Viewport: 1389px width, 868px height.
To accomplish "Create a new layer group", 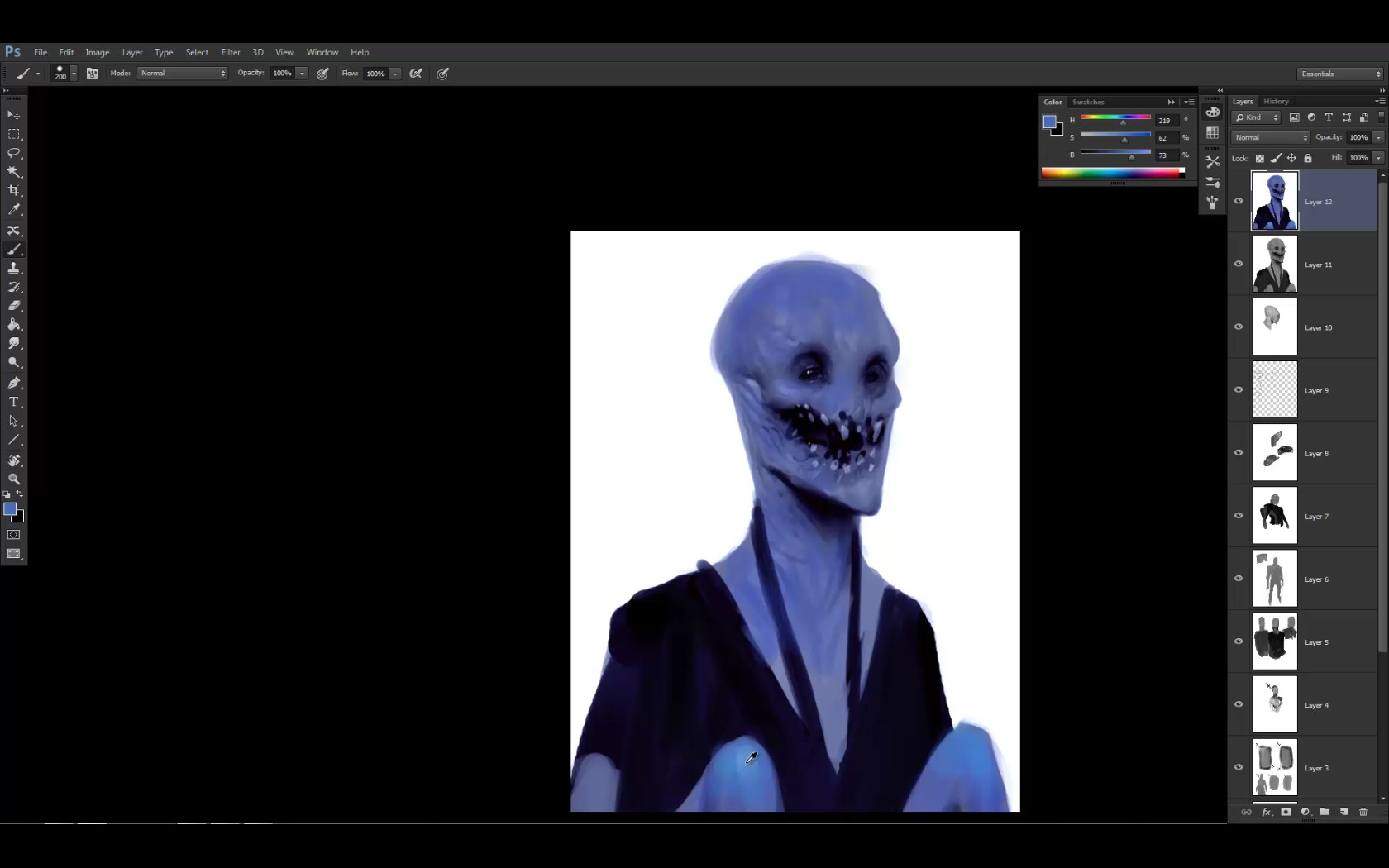I will [x=1325, y=812].
